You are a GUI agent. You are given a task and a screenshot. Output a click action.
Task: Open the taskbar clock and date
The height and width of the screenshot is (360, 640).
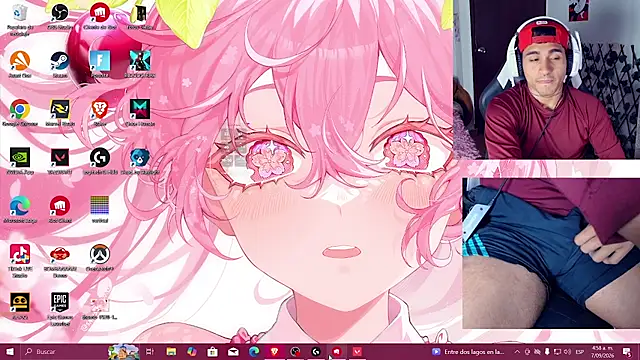point(602,351)
